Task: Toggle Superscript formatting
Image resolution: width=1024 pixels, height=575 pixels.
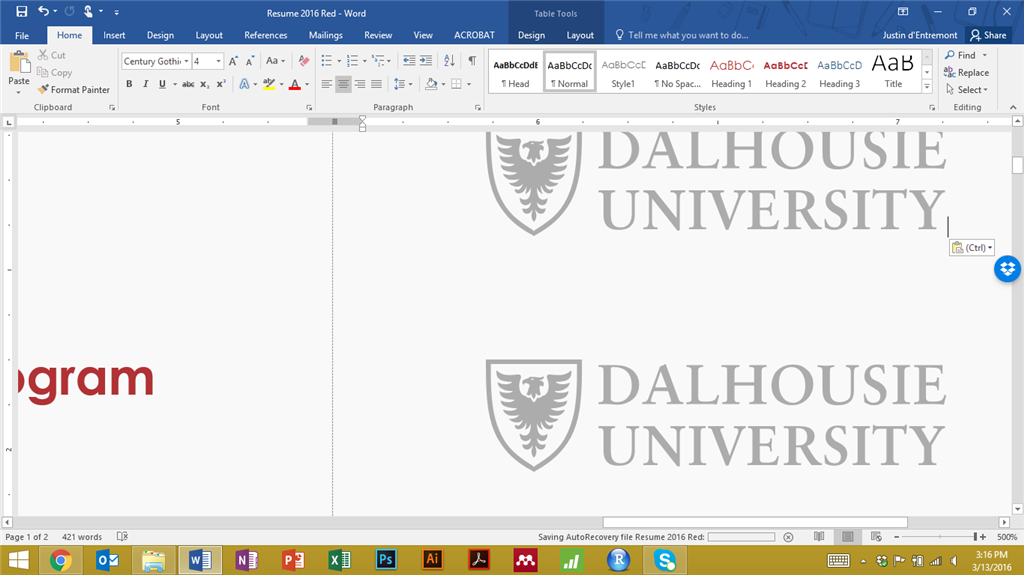Action: point(221,84)
